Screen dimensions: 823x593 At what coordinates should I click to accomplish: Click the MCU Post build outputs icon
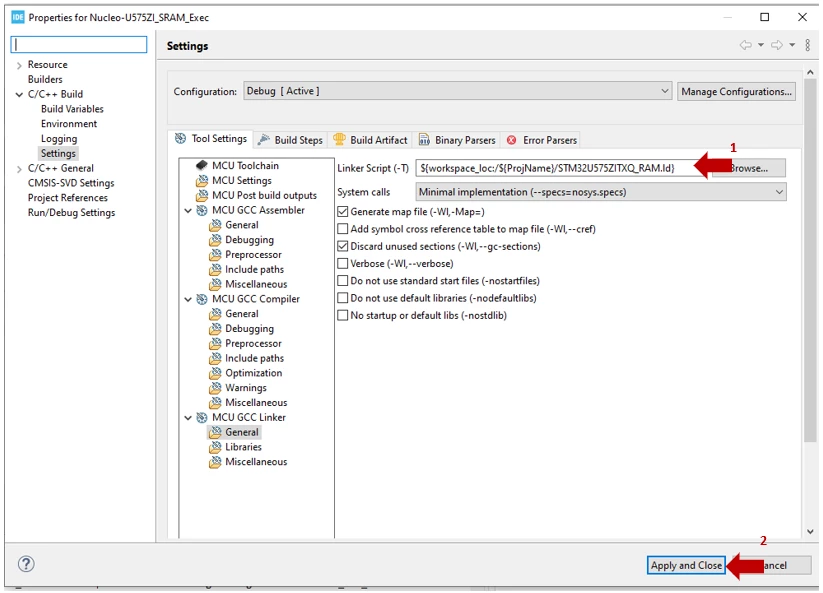coord(202,195)
